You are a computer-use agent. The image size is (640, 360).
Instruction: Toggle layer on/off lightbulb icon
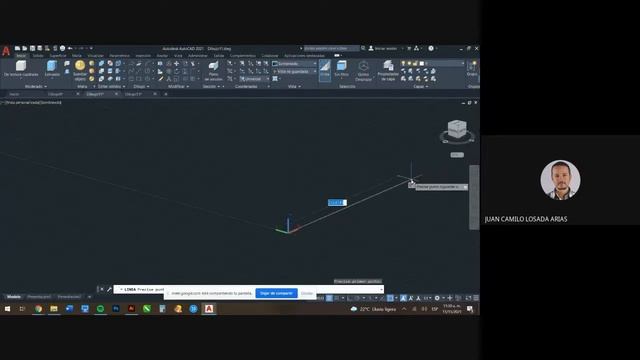pos(403,63)
